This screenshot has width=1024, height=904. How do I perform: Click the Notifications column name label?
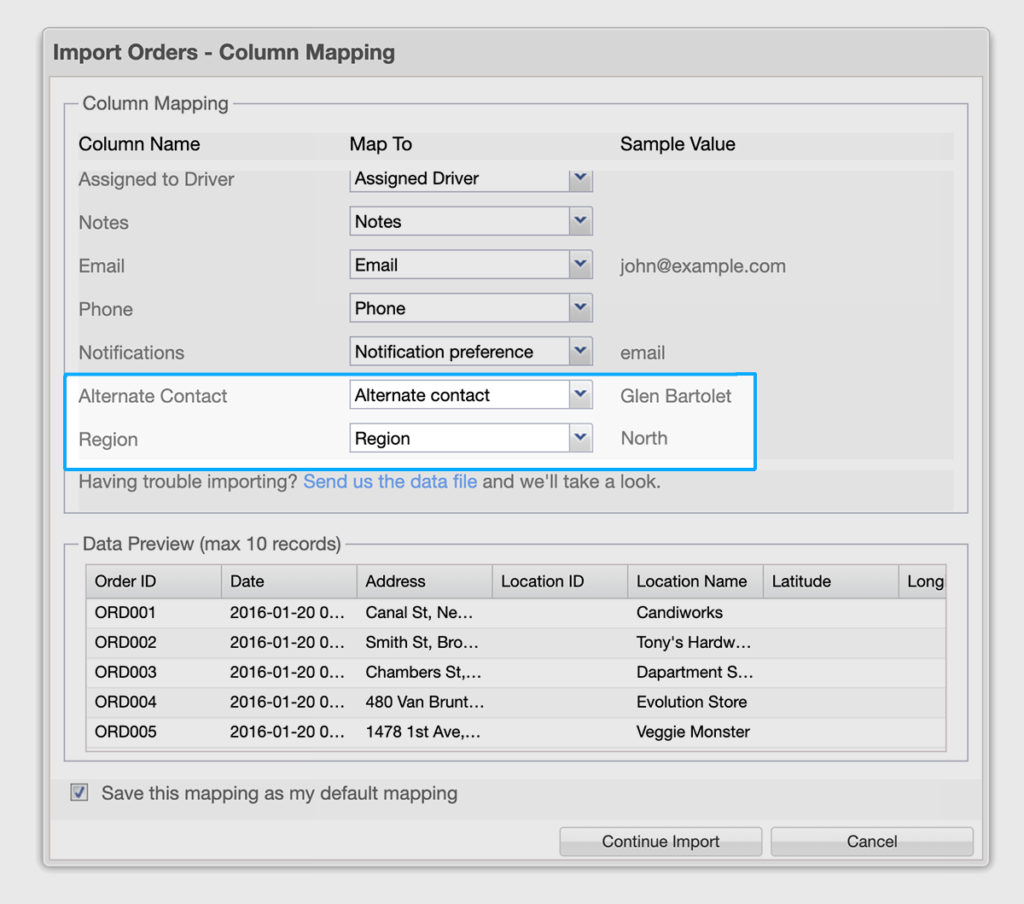tap(131, 353)
